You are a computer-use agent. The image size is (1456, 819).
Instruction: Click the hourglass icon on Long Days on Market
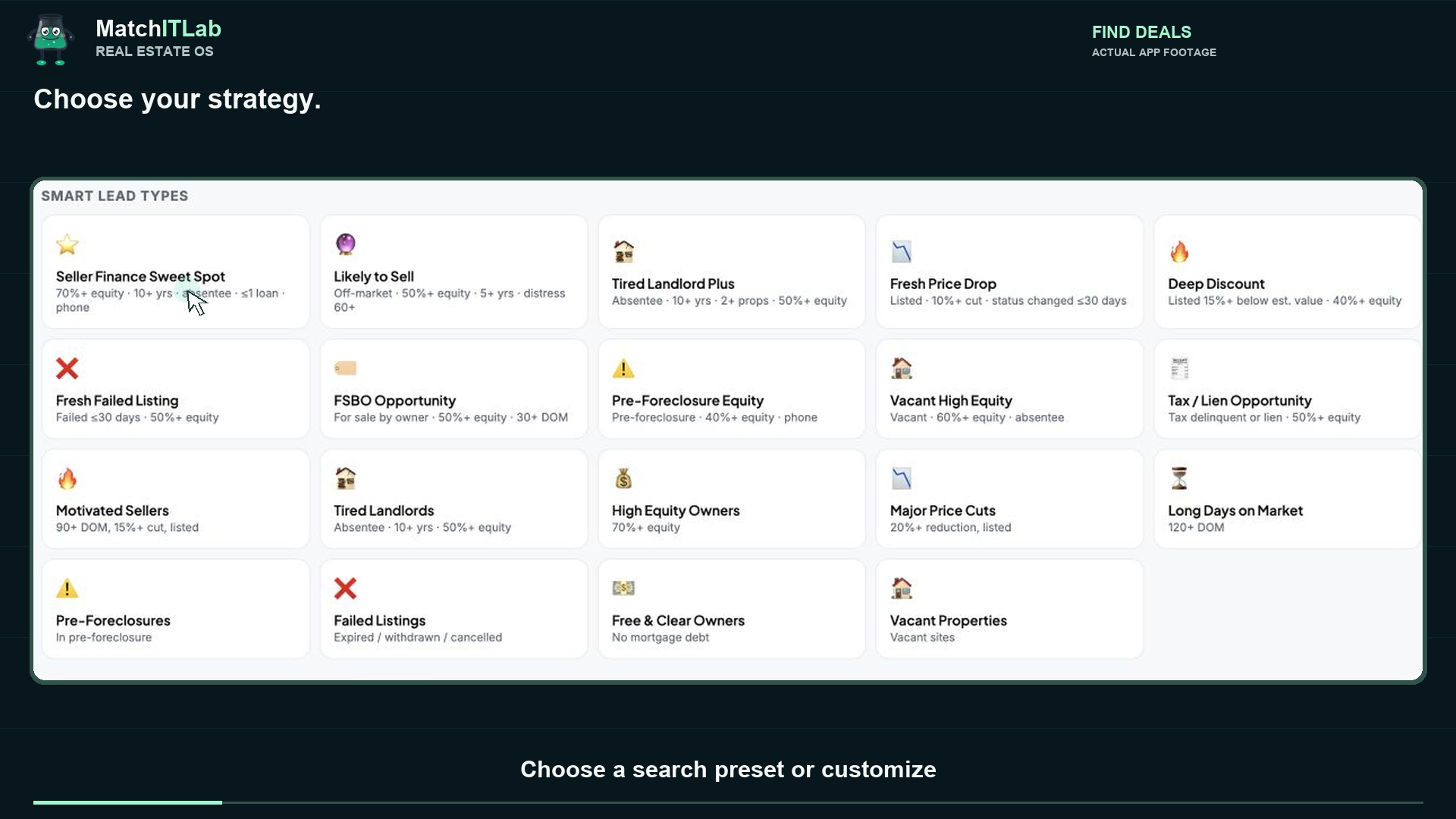(x=1179, y=479)
